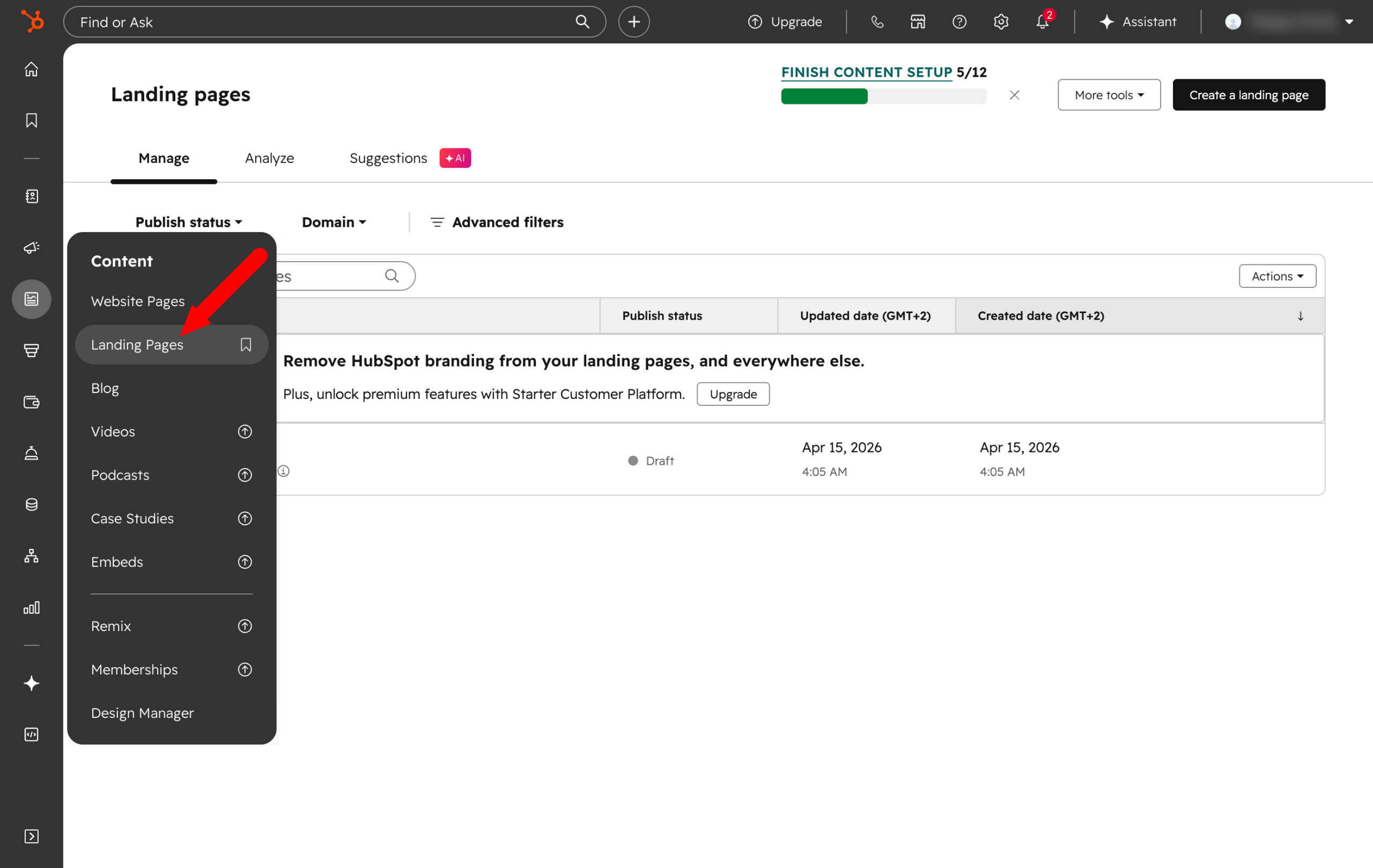
Task: Open the Data Management database sidebar icon
Action: coord(31,505)
